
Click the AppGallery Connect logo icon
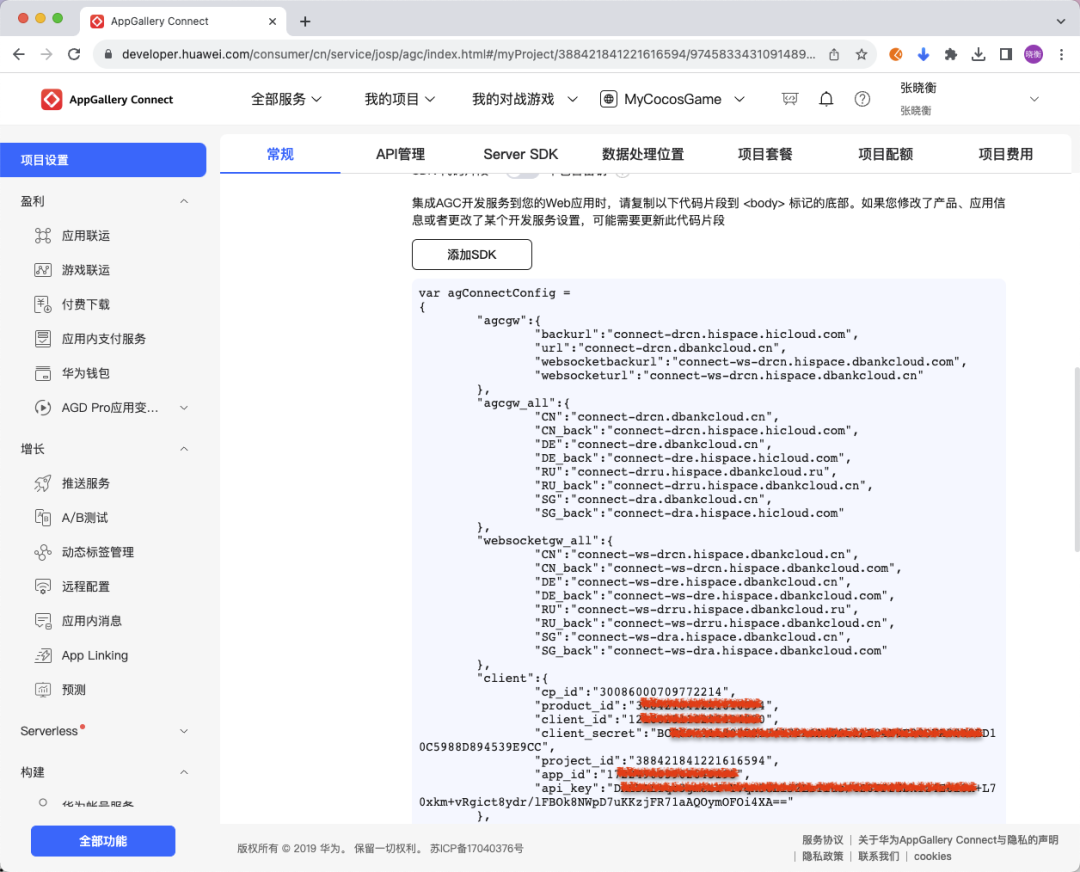(x=52, y=99)
